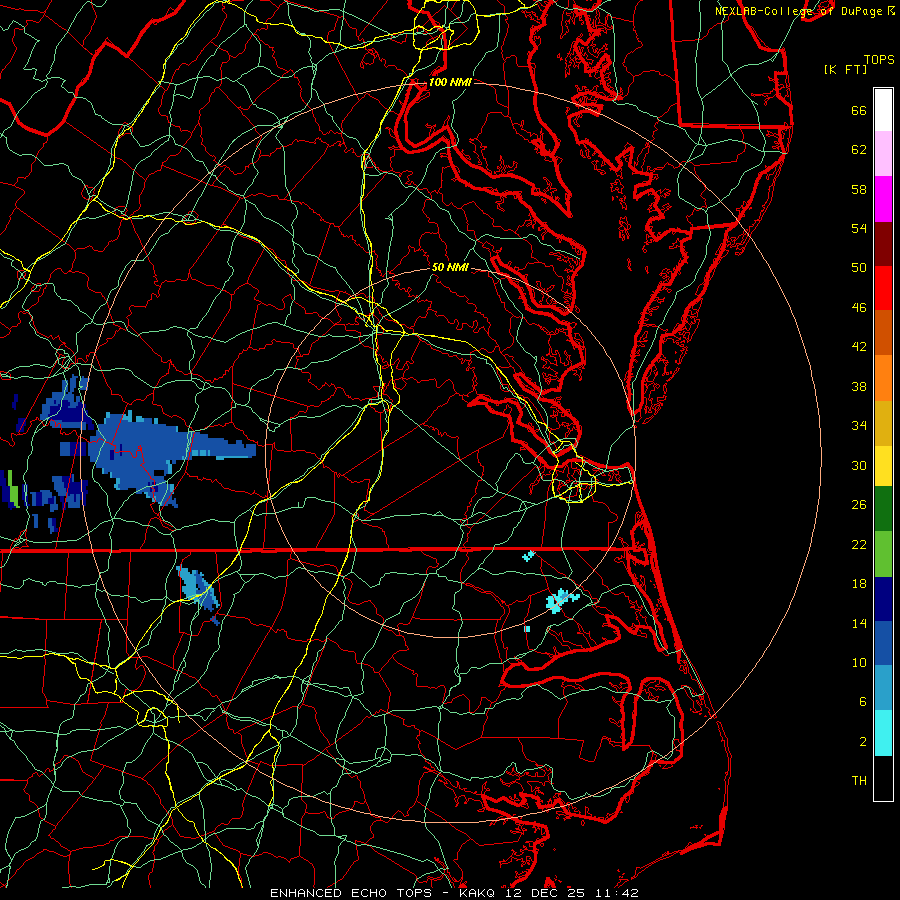Click the "38" legend value
Viewport: 900px width, 900px height.
(859, 386)
